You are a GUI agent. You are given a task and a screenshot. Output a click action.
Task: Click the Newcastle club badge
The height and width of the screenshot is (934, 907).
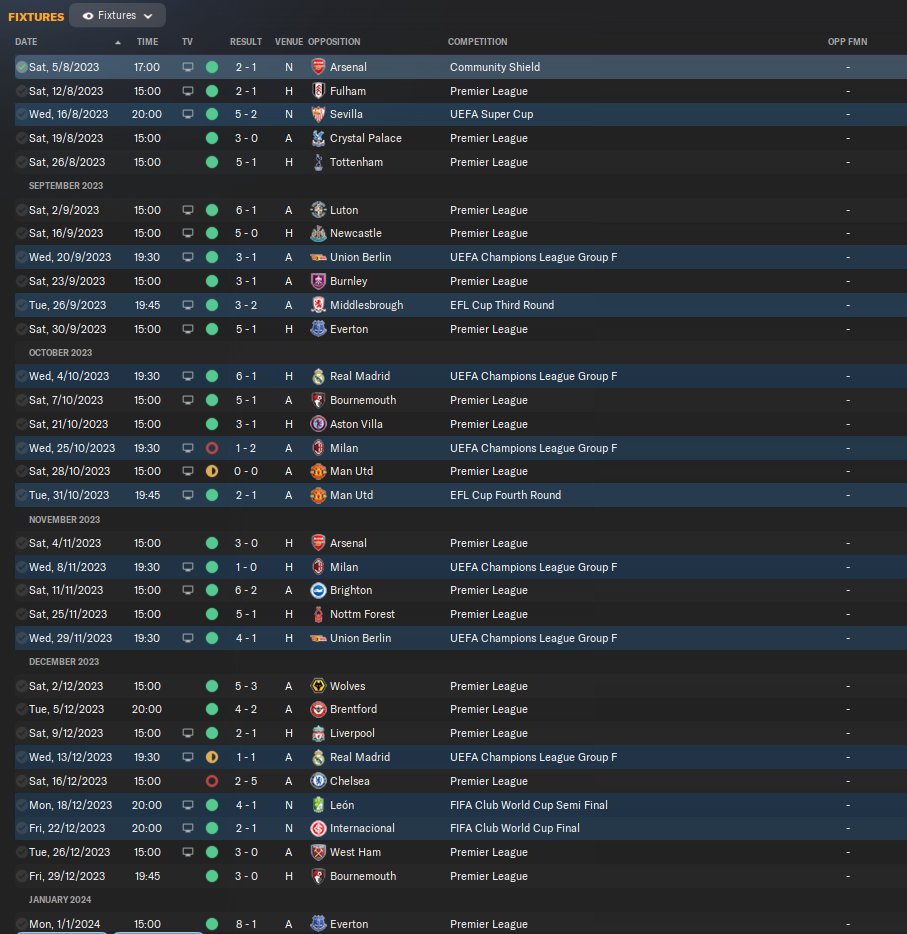319,233
